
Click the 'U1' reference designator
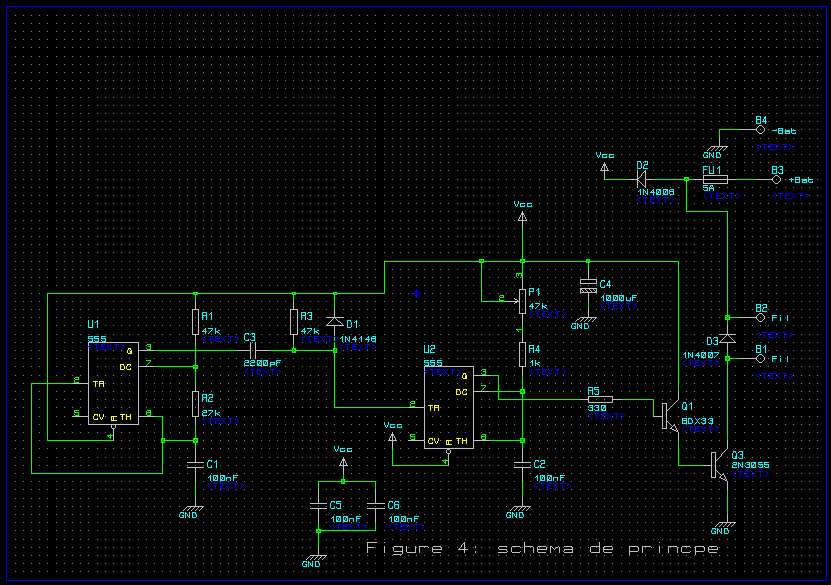(93, 324)
